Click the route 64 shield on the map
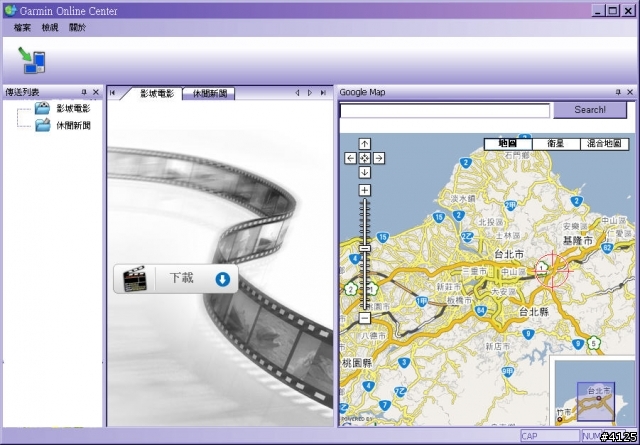The height and width of the screenshot is (445, 640). (x=480, y=311)
